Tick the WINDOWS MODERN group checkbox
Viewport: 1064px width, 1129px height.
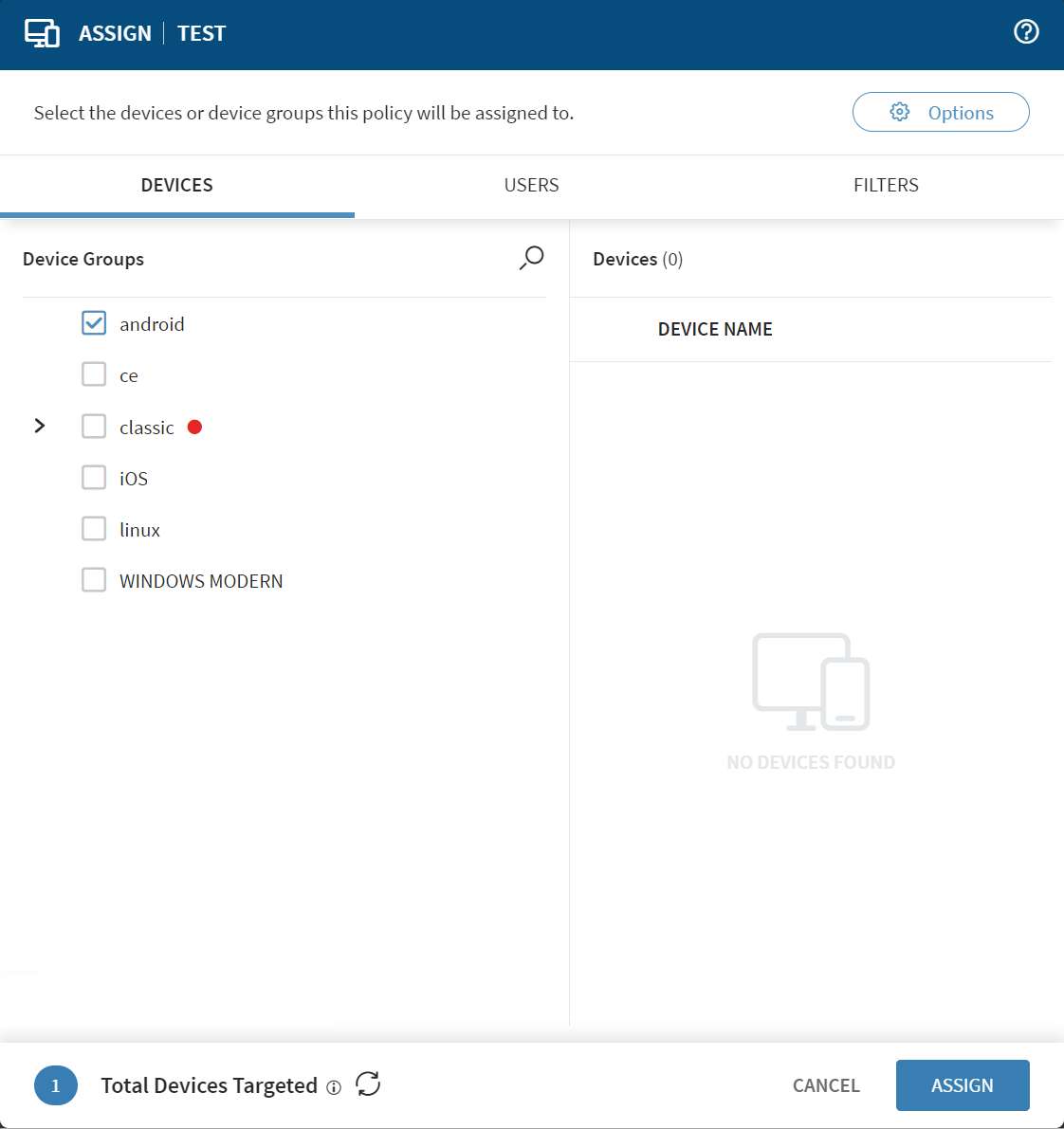pos(94,579)
